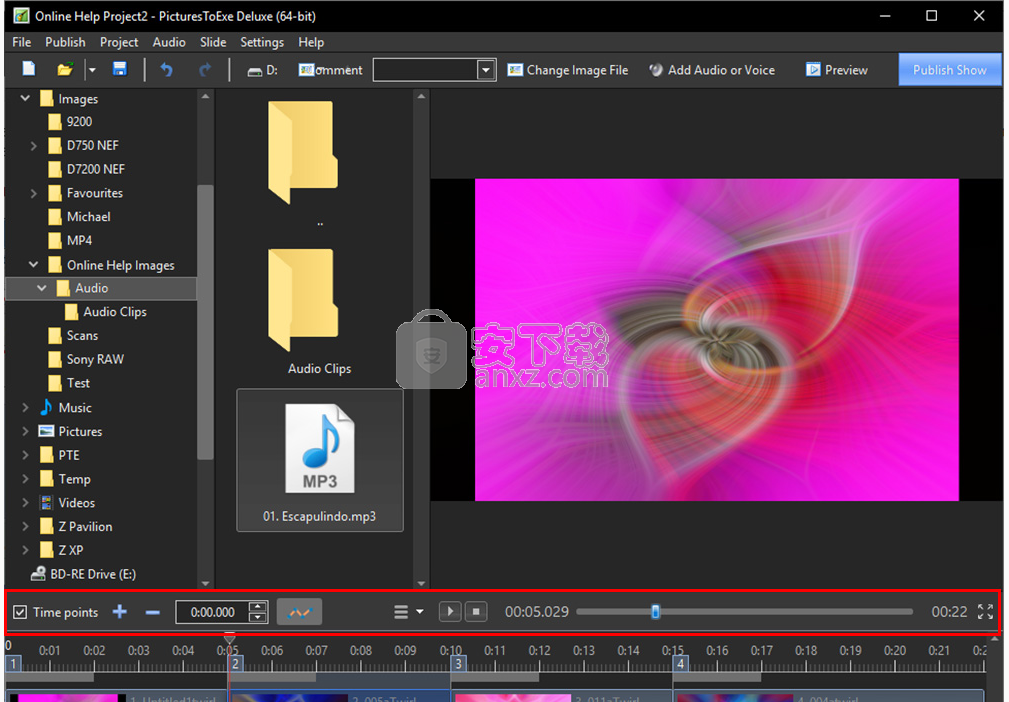Collapse the Audio folder node
Viewport: 1009px width, 702px height.
tap(42, 288)
